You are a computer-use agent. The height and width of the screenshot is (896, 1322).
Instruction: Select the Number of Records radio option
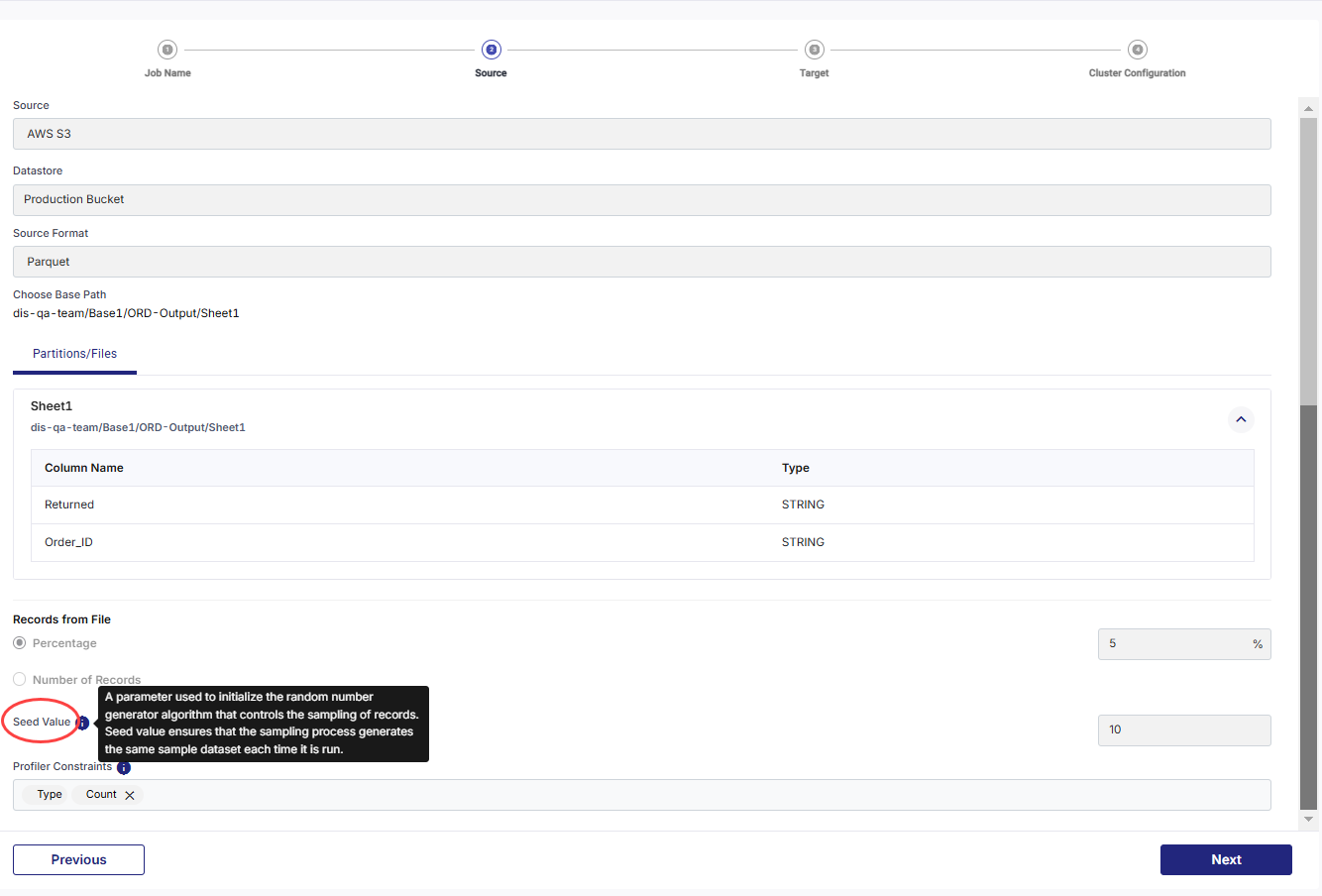[x=20, y=680]
